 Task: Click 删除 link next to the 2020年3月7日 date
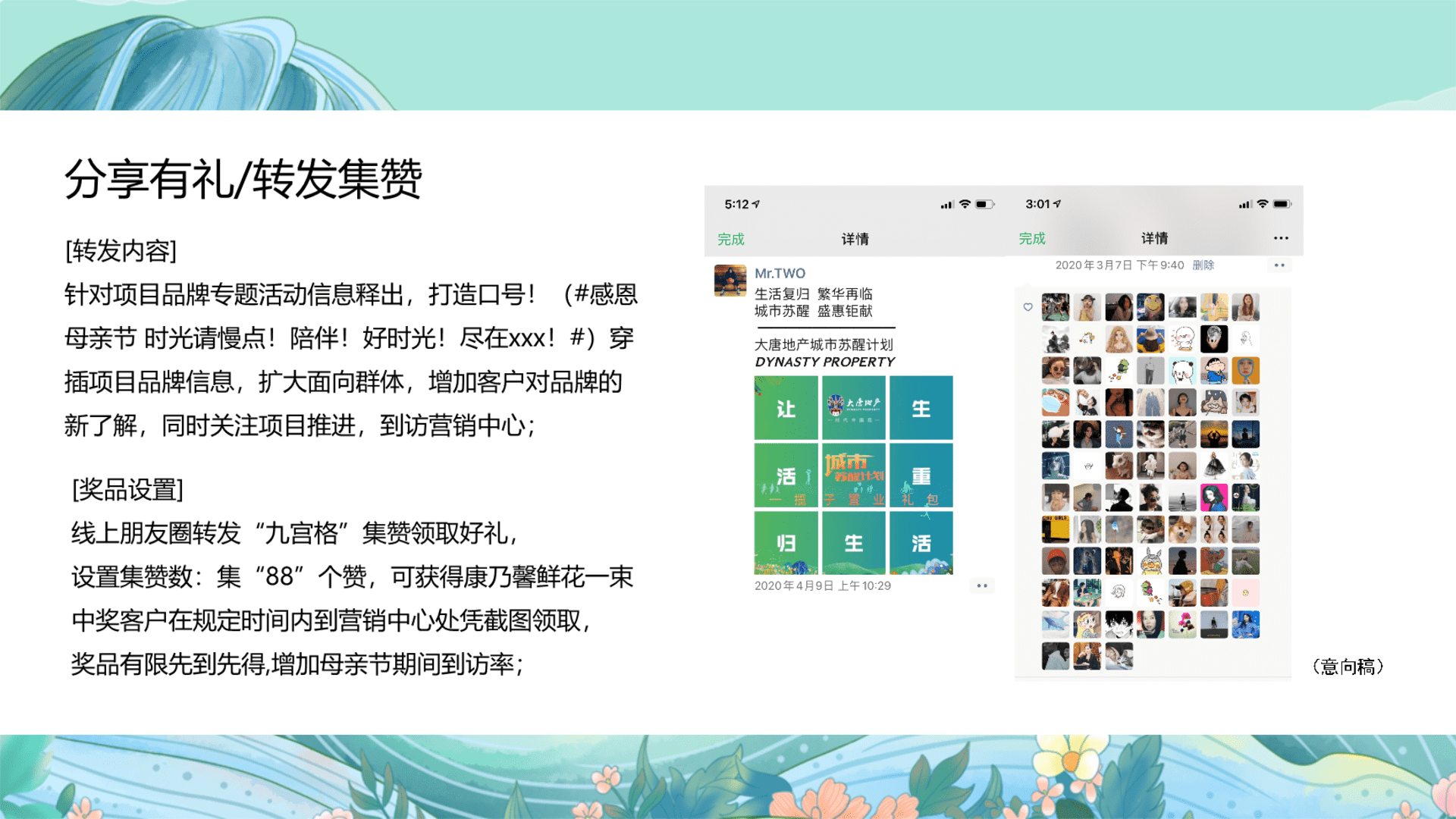[x=1203, y=265]
